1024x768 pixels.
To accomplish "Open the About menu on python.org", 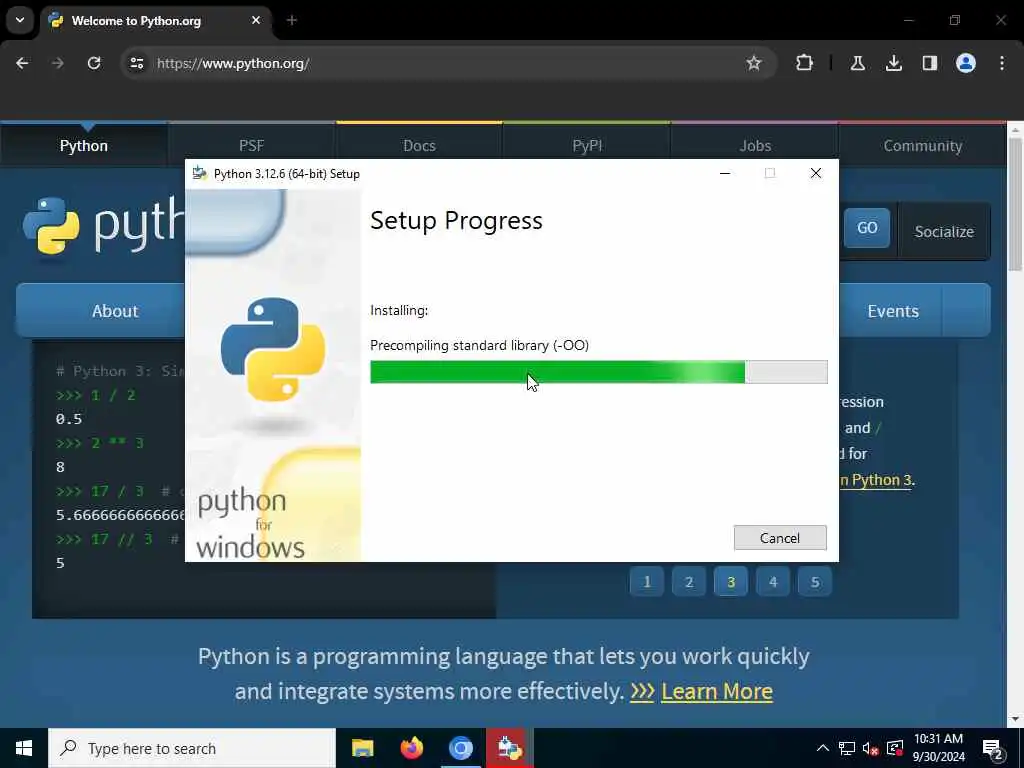I will pyautogui.click(x=115, y=311).
